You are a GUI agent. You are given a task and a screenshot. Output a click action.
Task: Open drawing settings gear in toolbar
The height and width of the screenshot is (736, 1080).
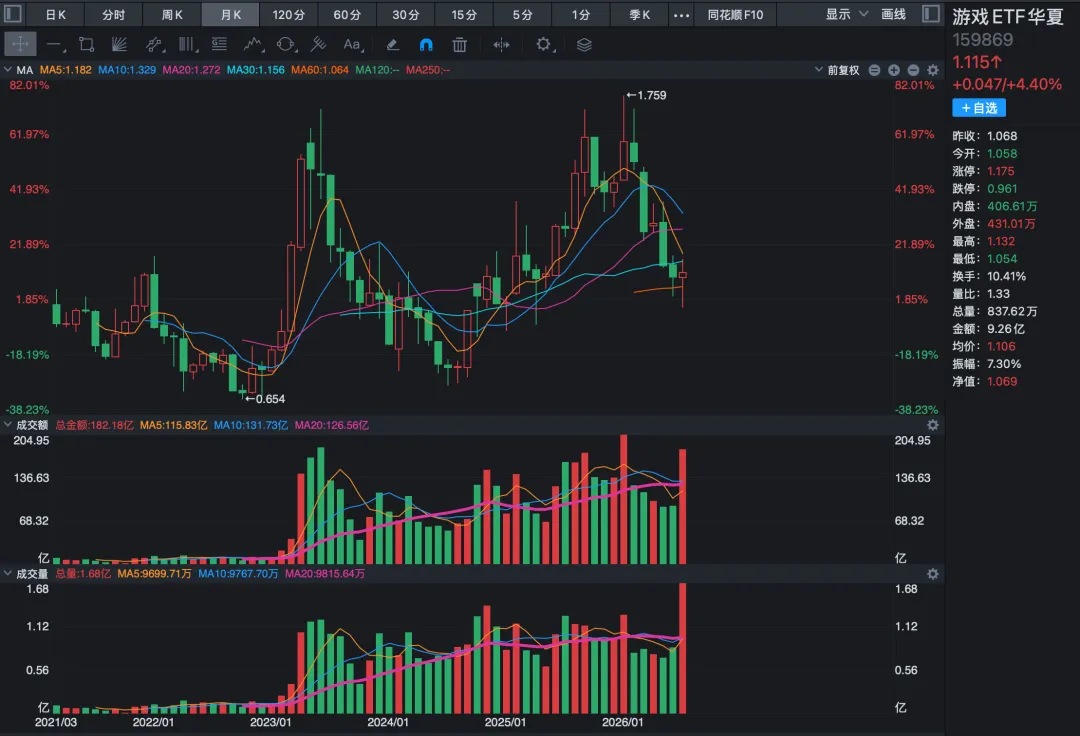click(544, 45)
